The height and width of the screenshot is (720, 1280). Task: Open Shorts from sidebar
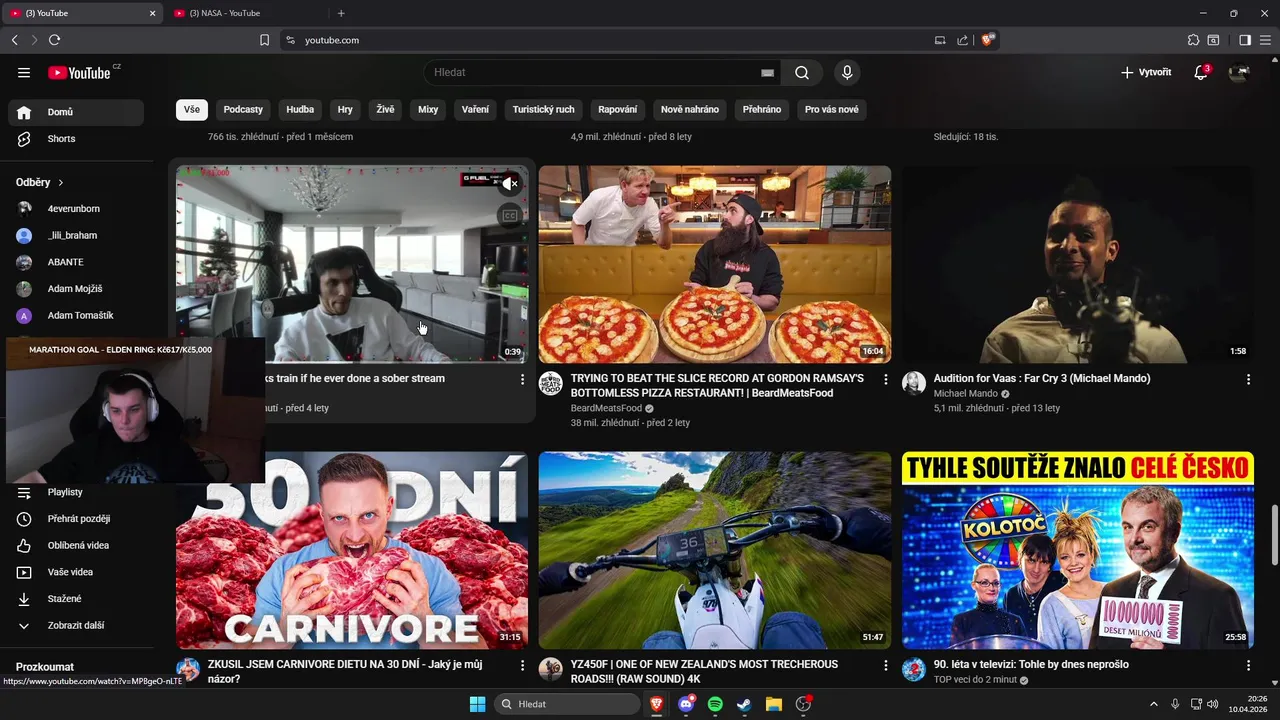[76, 139]
